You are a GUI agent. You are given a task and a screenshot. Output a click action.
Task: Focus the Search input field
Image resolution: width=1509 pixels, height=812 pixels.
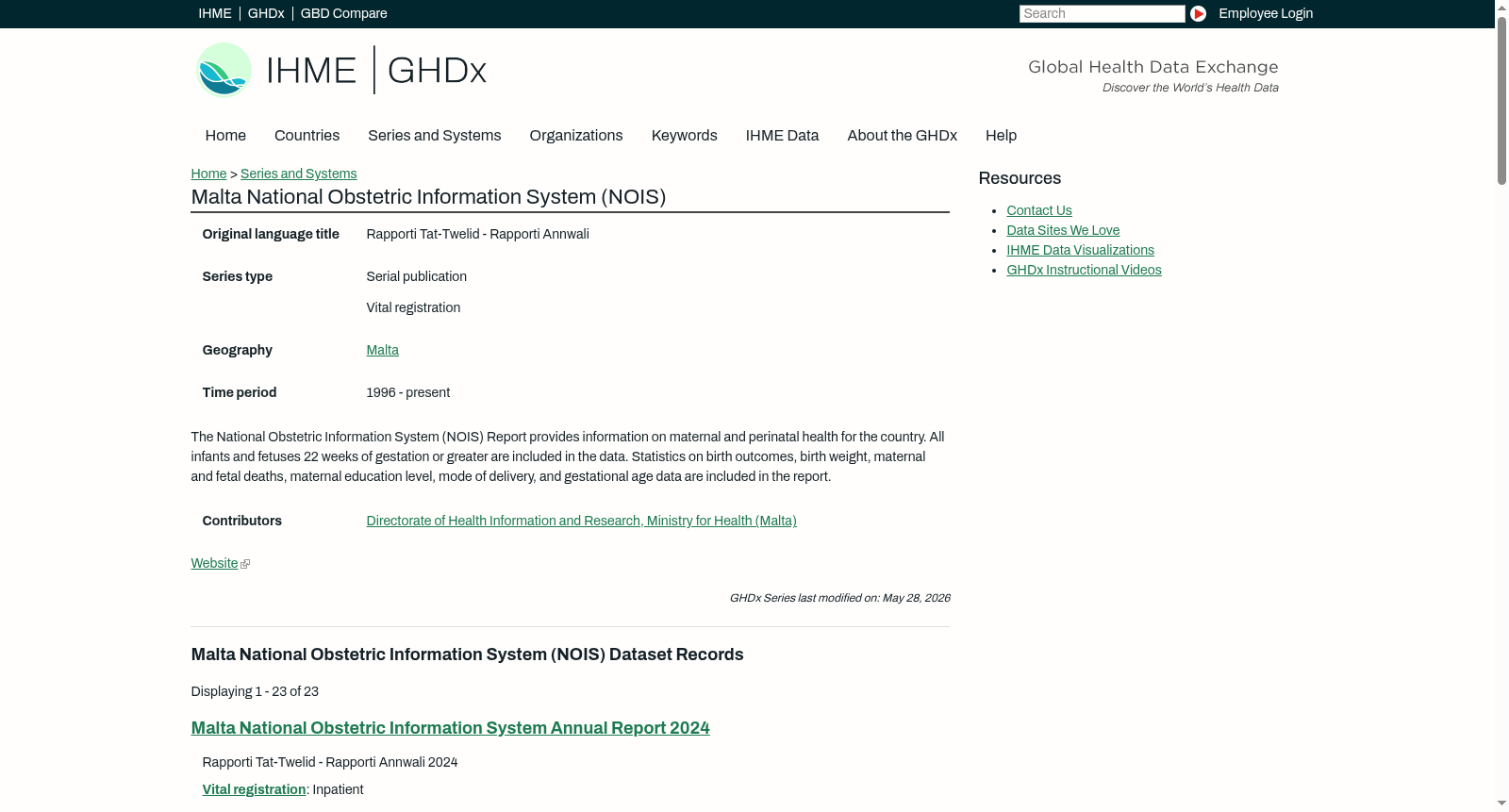pyautogui.click(x=1102, y=13)
